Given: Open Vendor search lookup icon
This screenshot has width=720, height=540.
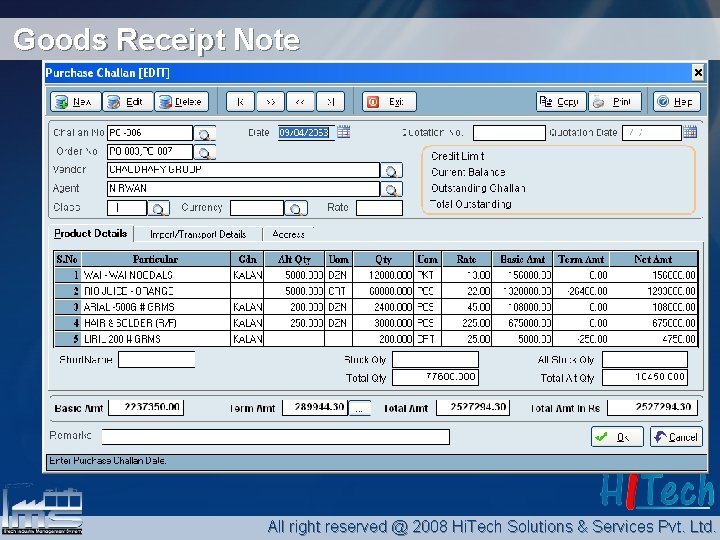Looking at the screenshot, I should pos(392,170).
